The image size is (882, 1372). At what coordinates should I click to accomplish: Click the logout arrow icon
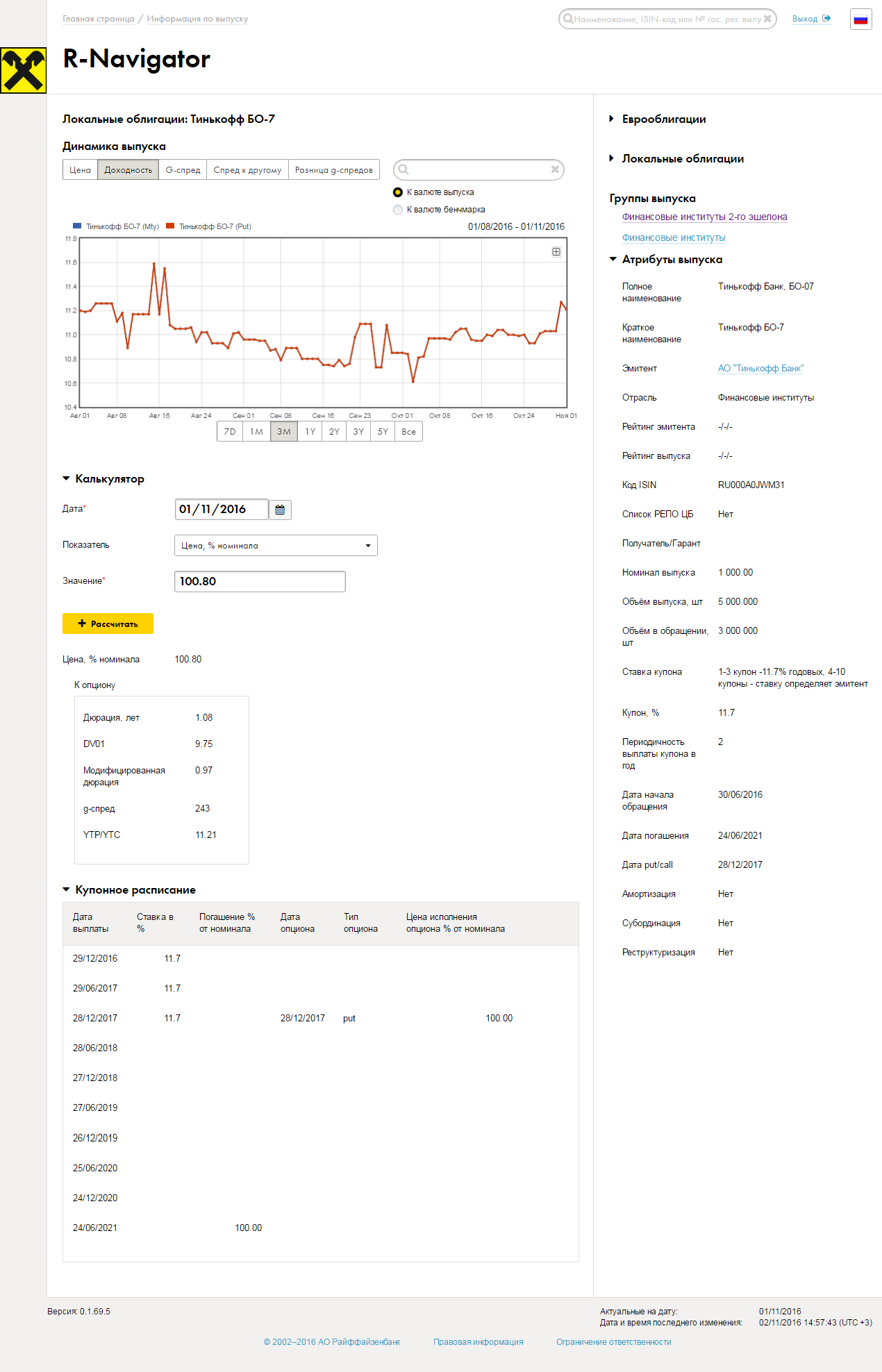tap(826, 19)
